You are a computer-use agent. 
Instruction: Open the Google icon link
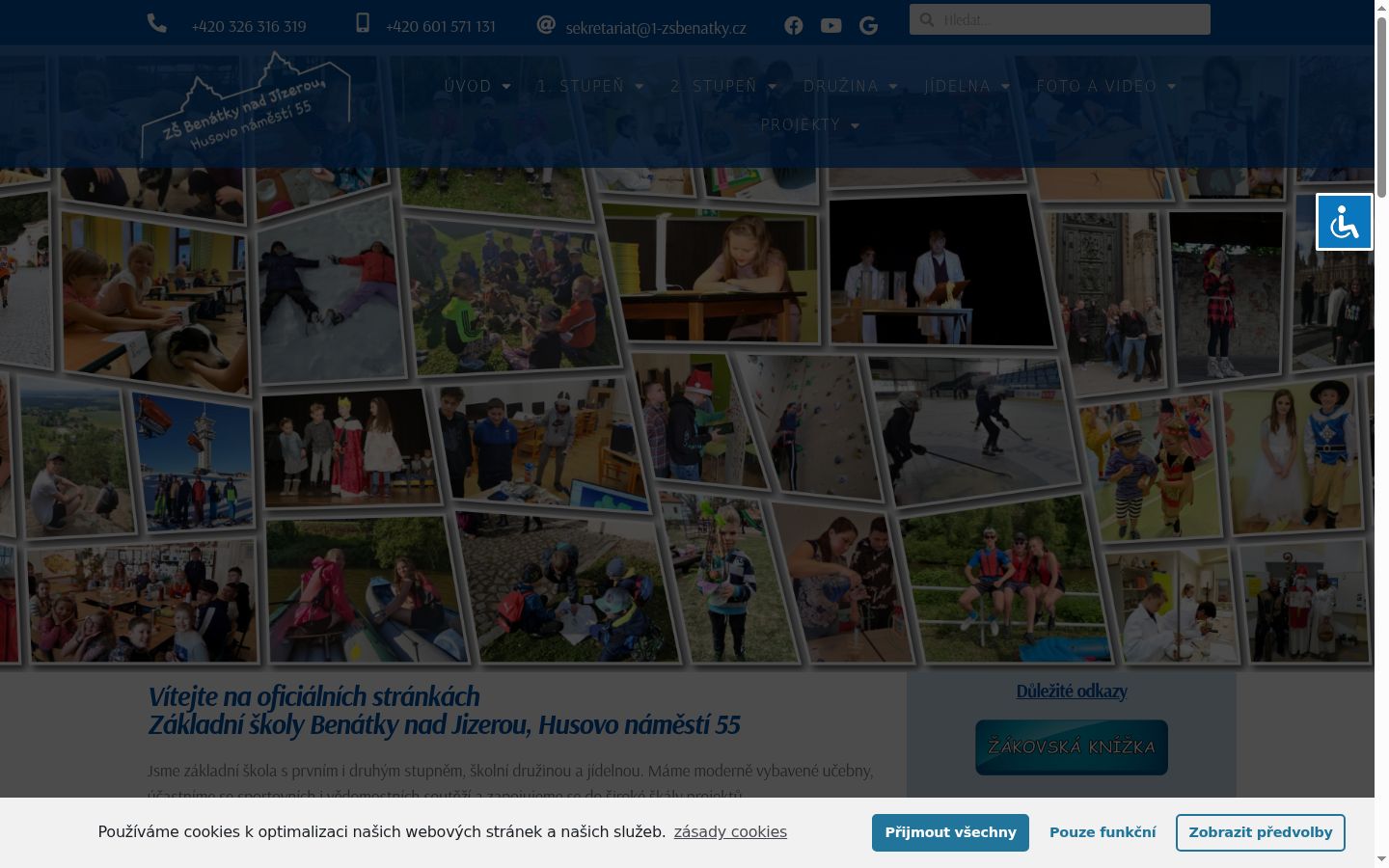[x=869, y=26]
